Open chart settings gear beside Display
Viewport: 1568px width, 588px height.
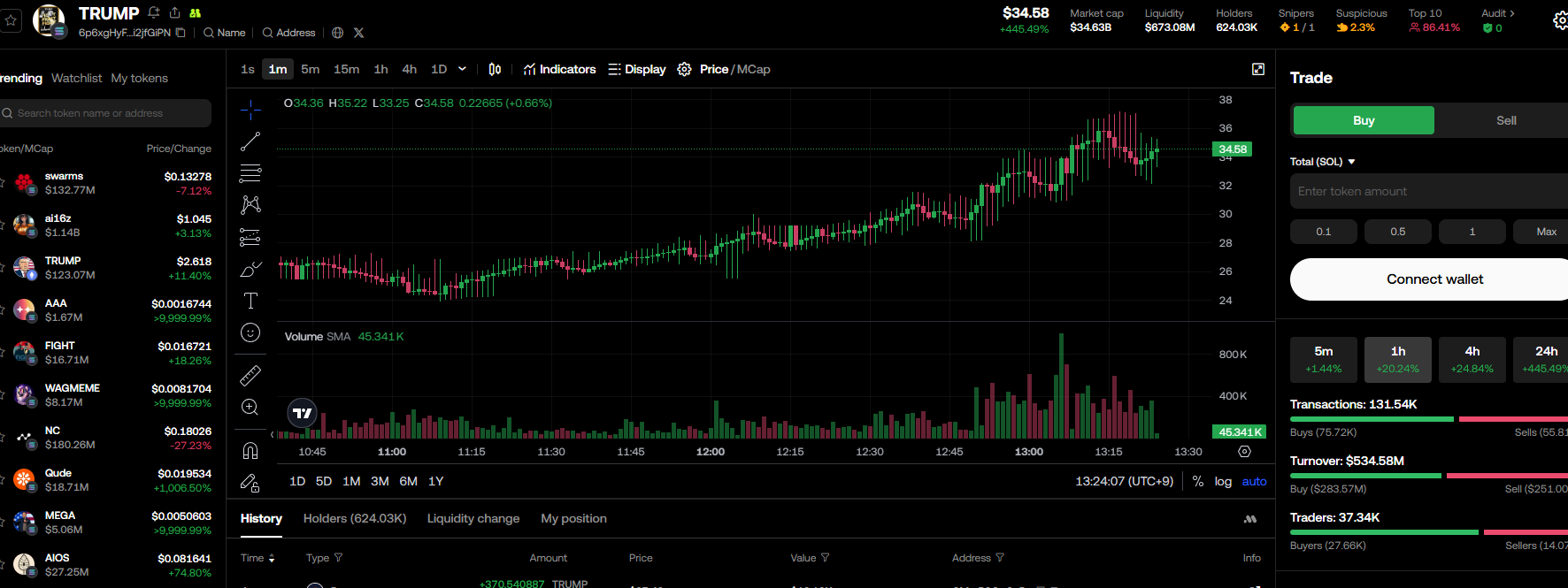pos(684,69)
